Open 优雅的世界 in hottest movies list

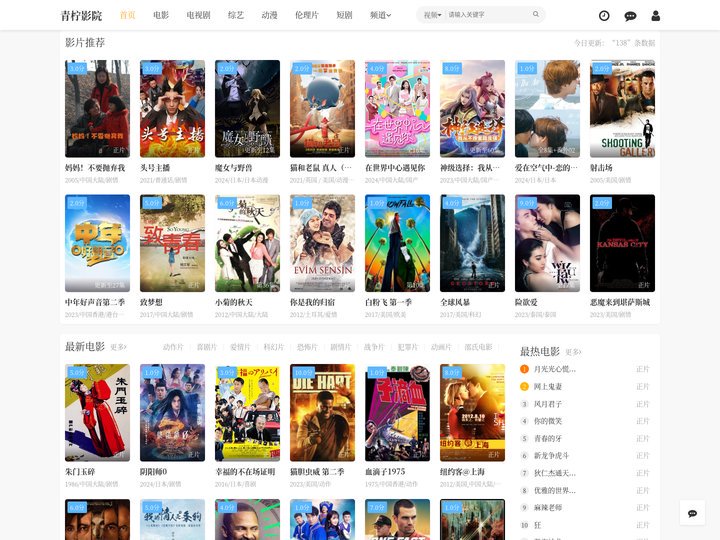coord(554,490)
